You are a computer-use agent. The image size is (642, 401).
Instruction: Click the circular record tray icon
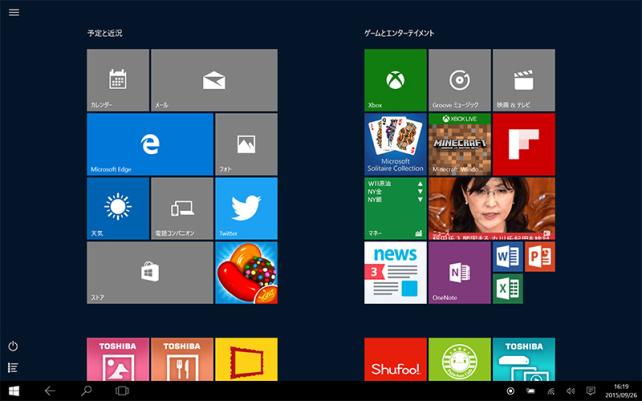coord(511,391)
